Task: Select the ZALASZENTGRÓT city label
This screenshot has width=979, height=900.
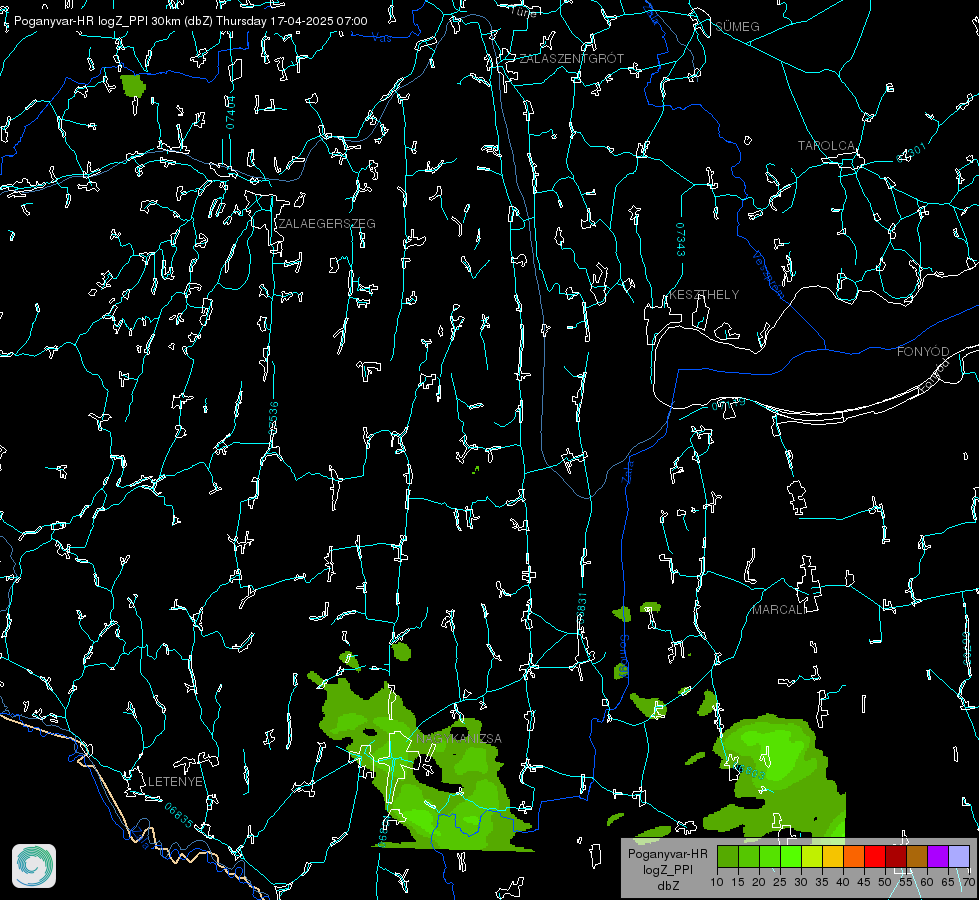Action: (x=571, y=59)
